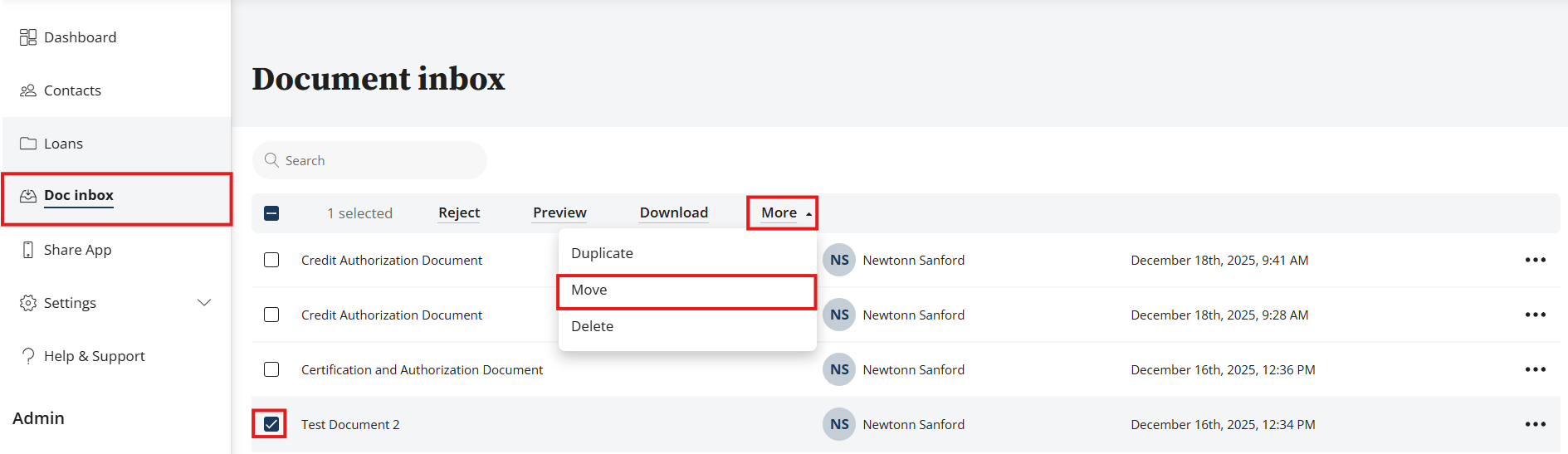Click the Settings gear icon
Image resolution: width=1568 pixels, height=454 pixels.
28,303
